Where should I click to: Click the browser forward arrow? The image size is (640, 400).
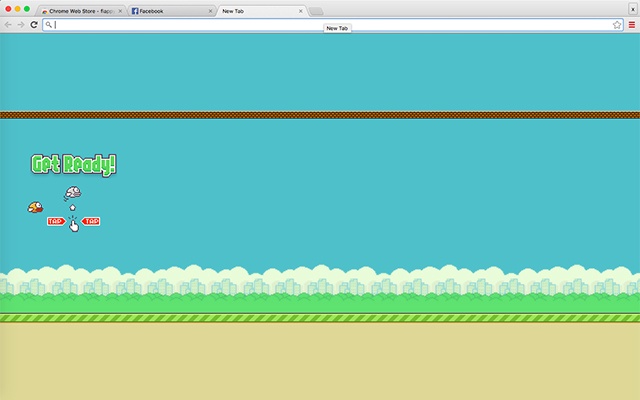(x=21, y=25)
